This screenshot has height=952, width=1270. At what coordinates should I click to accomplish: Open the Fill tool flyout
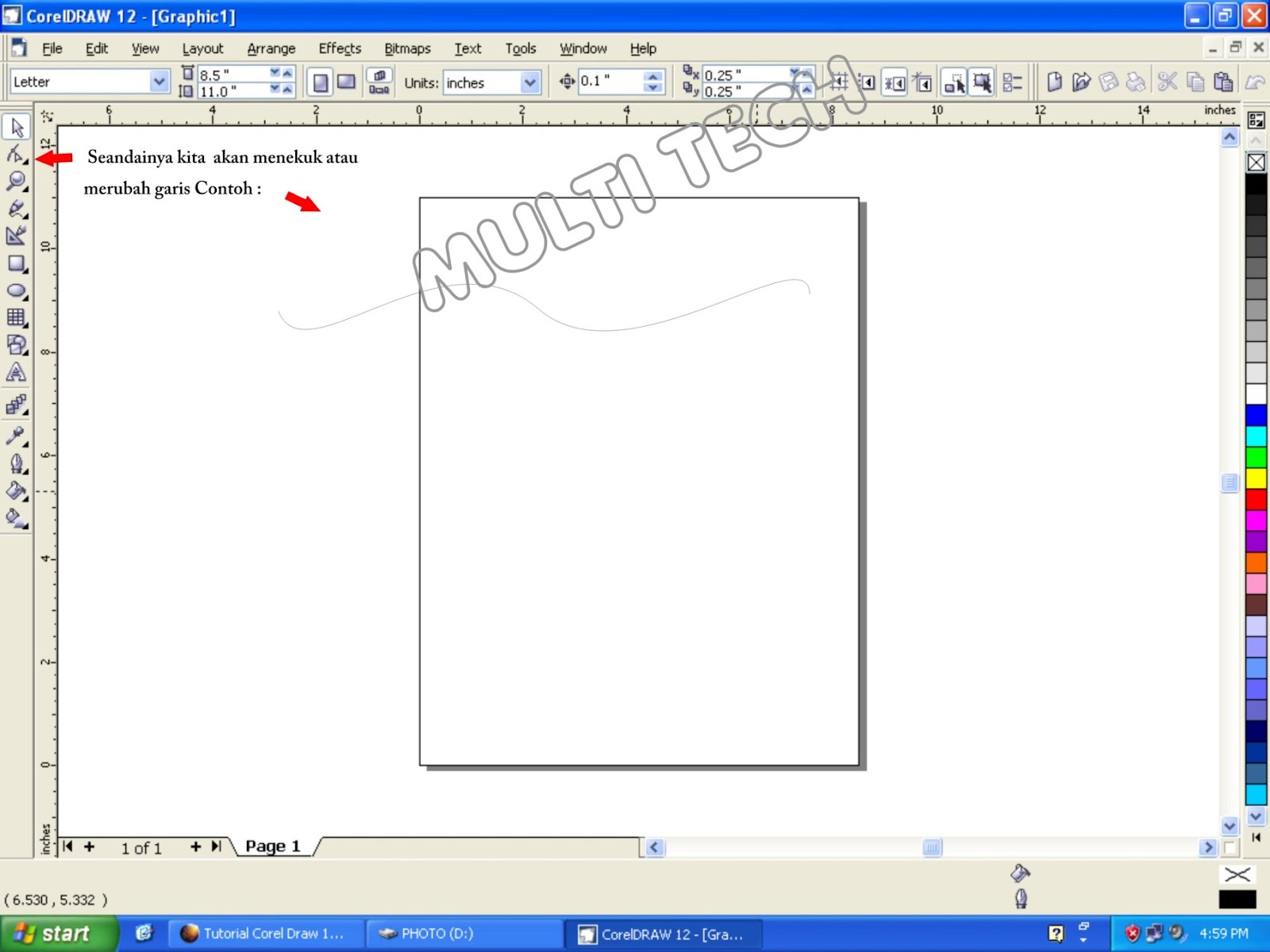click(x=16, y=491)
